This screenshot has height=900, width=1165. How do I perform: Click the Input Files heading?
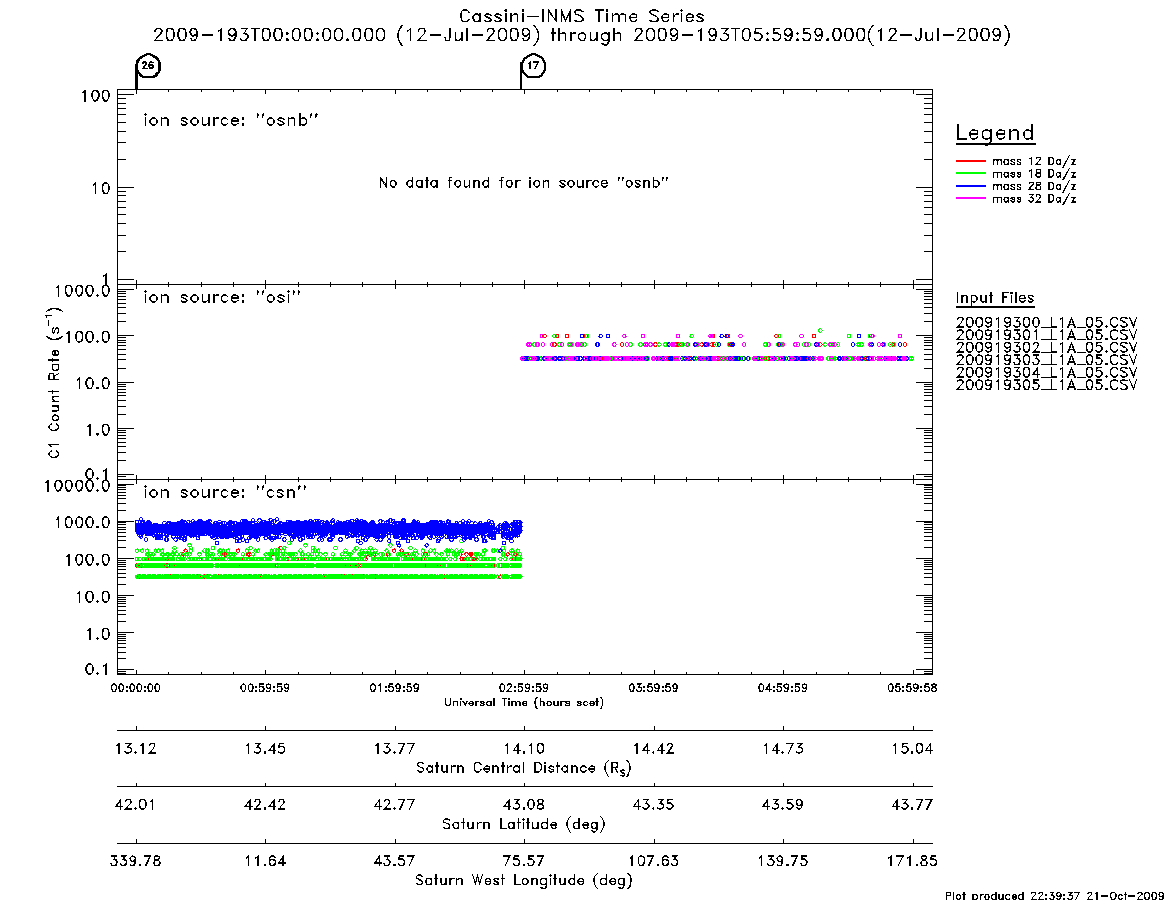[995, 298]
